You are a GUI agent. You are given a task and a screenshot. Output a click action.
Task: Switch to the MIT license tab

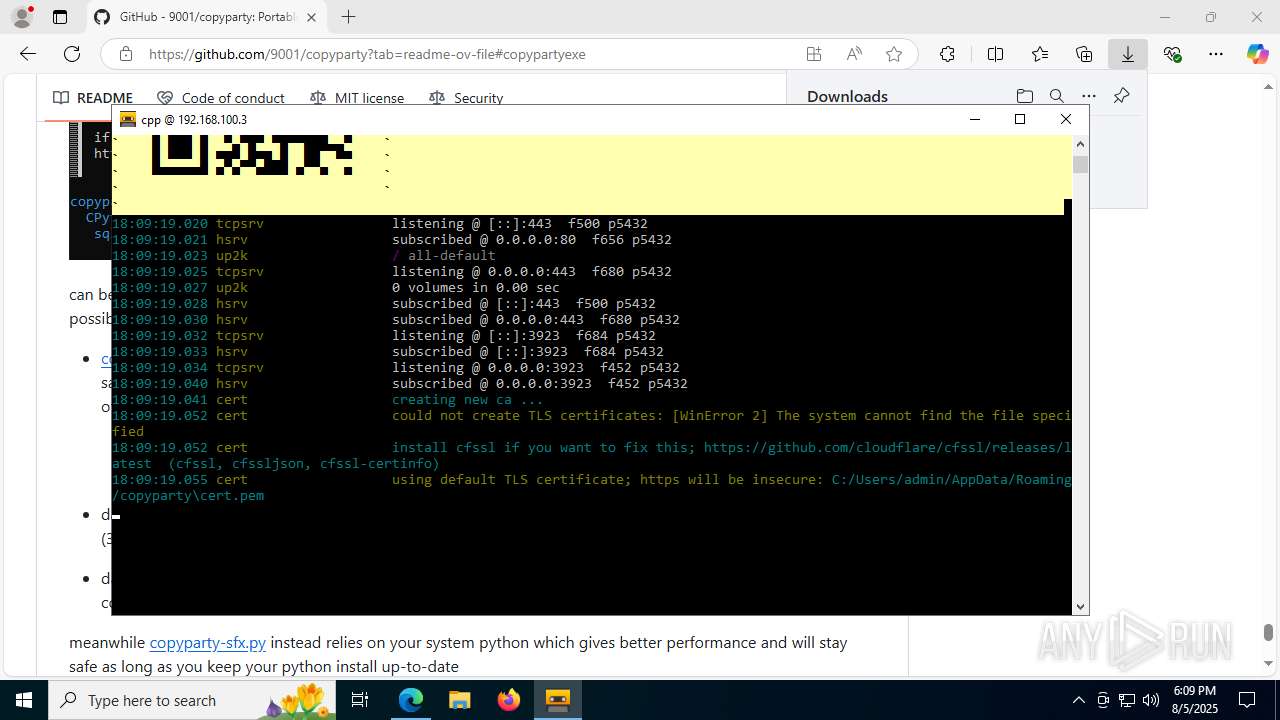click(x=357, y=98)
